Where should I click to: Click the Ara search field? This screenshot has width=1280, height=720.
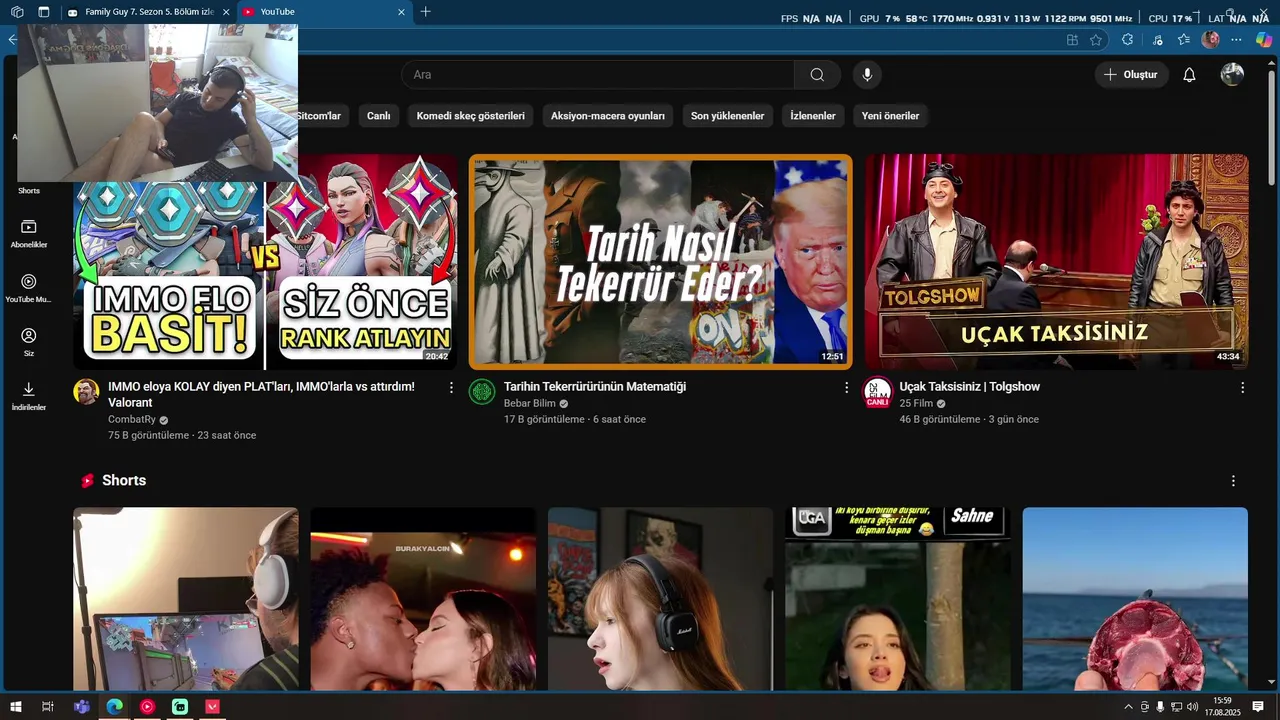(598, 75)
